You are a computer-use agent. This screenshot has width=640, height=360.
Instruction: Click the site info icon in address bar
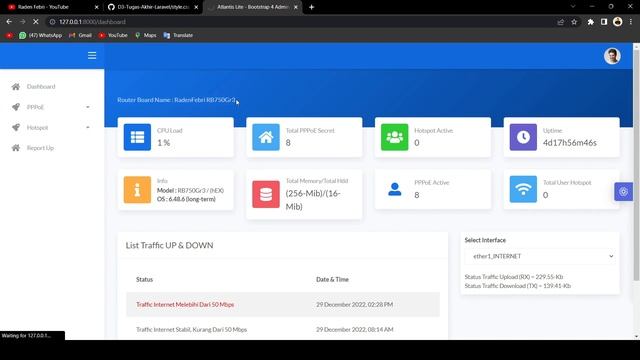click(52, 22)
